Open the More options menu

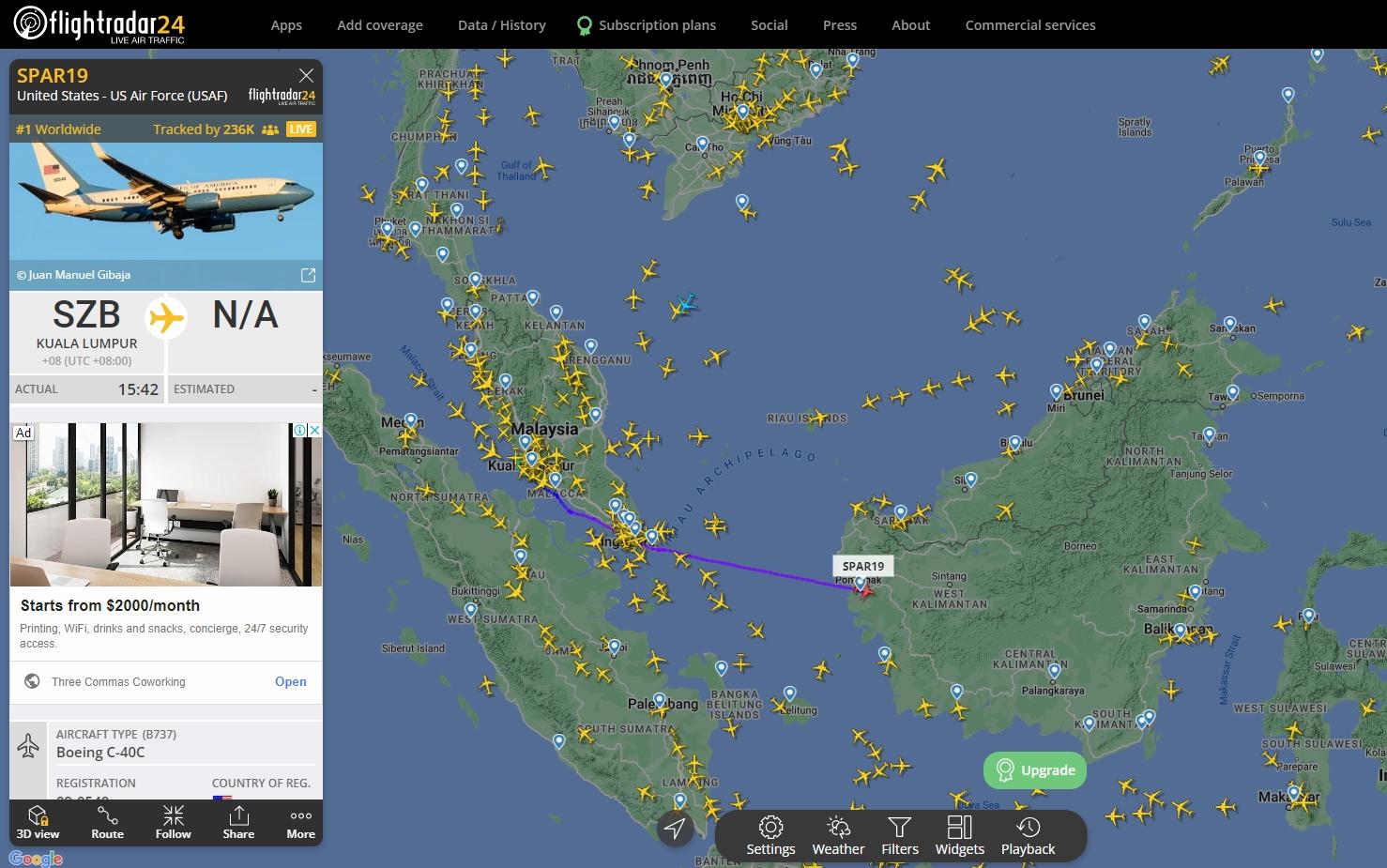pyautogui.click(x=300, y=822)
